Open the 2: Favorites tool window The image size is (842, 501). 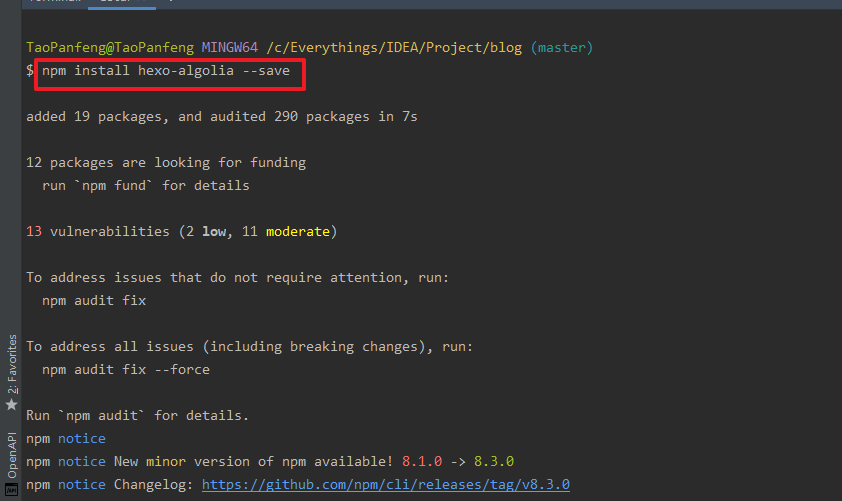click(x=11, y=372)
